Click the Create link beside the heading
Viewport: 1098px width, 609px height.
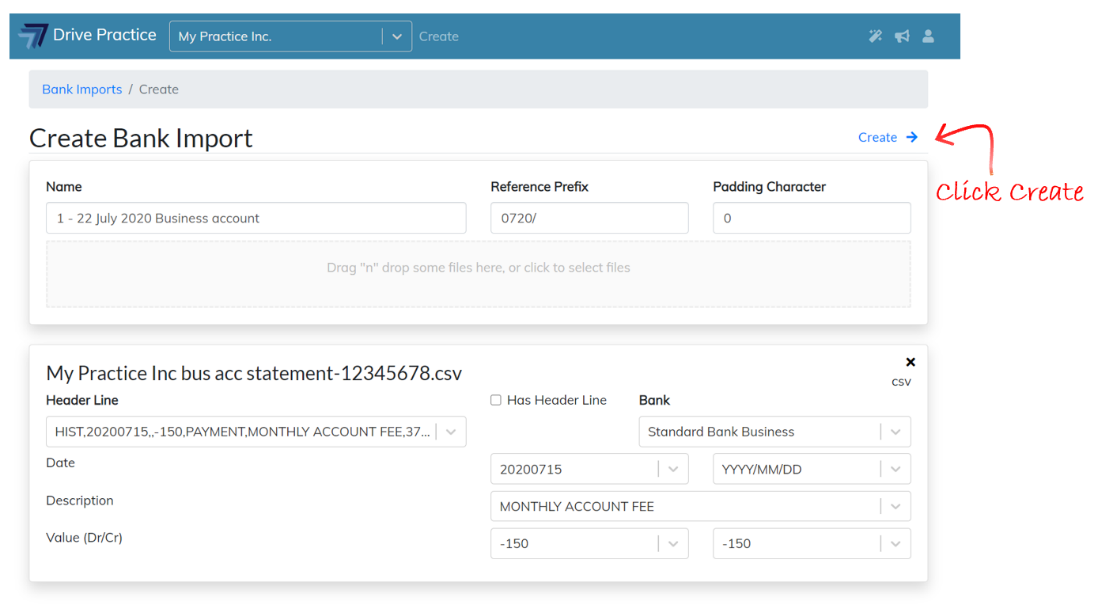pyautogui.click(x=877, y=137)
